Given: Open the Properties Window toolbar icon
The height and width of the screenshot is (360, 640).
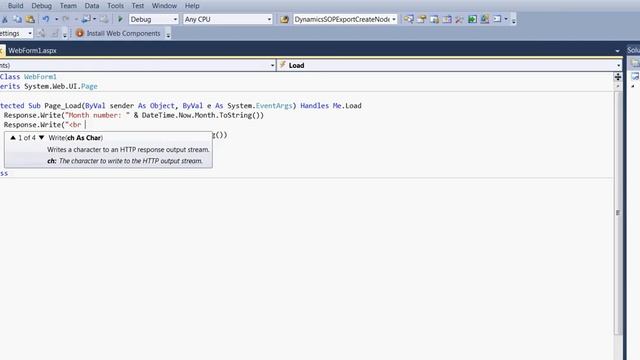Looking at the screenshot, I should coord(422,19).
